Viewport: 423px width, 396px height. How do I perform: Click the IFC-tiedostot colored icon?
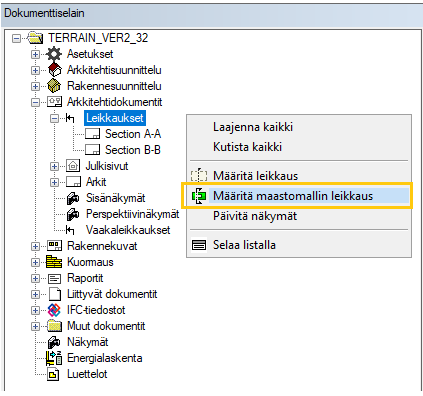click(x=54, y=310)
